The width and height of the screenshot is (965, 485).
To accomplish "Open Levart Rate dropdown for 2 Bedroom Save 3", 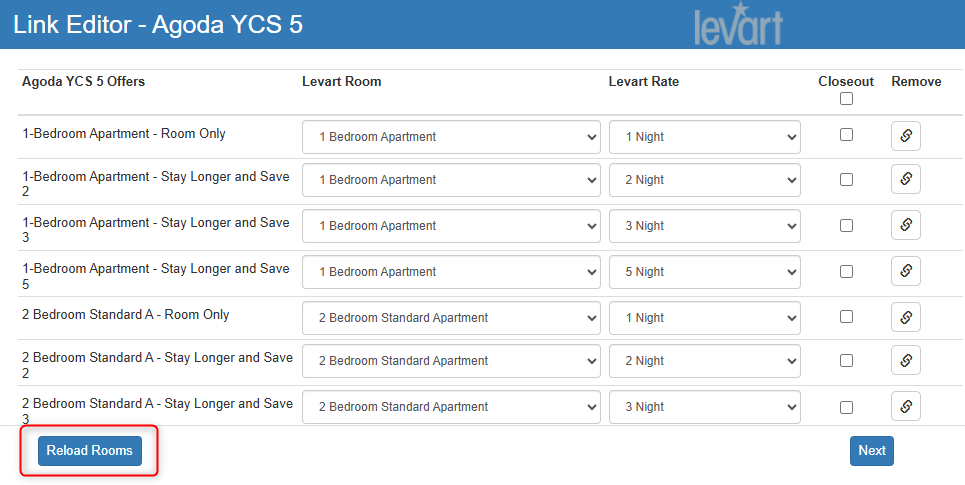I will [x=704, y=407].
